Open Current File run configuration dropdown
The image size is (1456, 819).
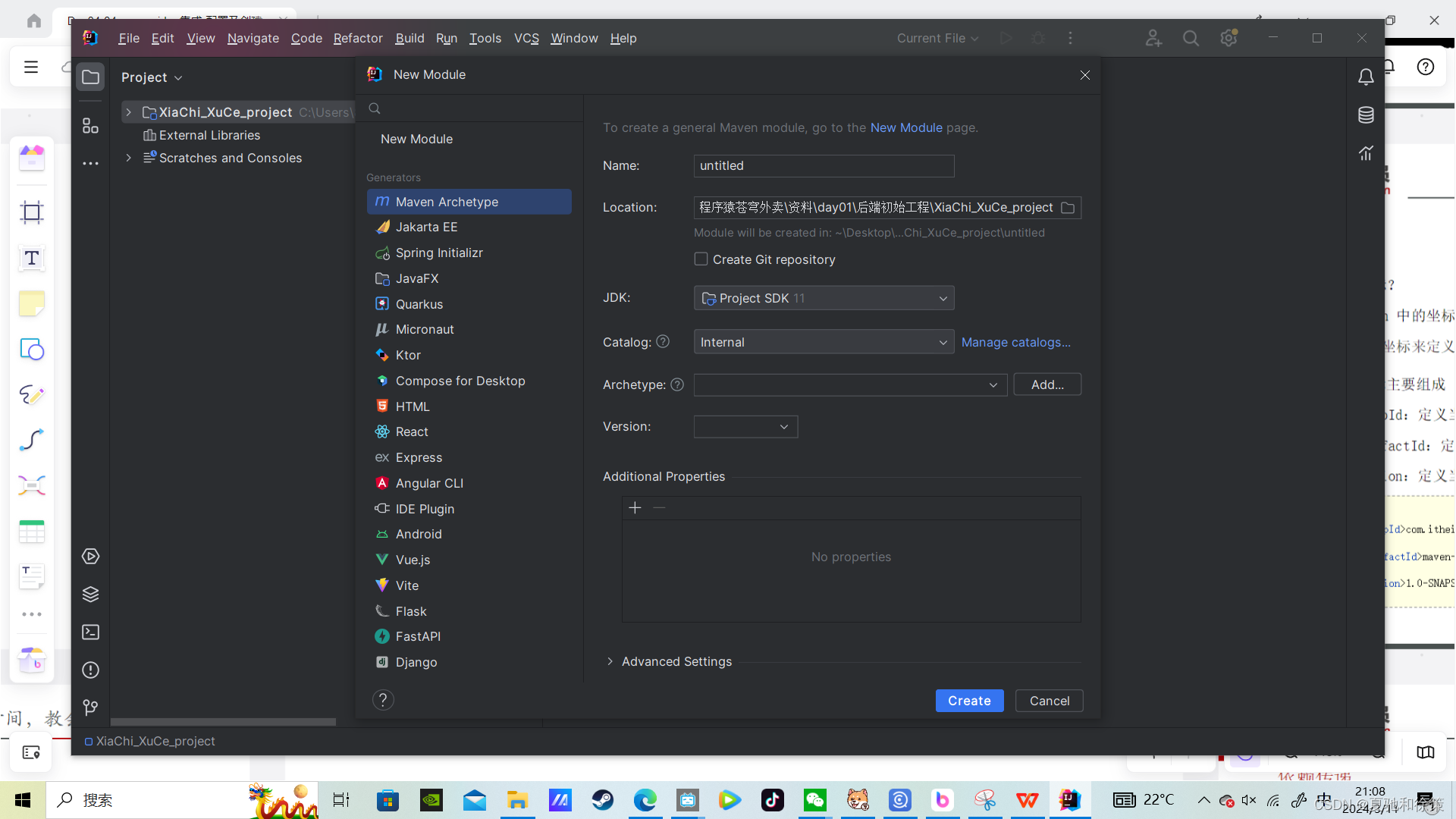pos(937,38)
